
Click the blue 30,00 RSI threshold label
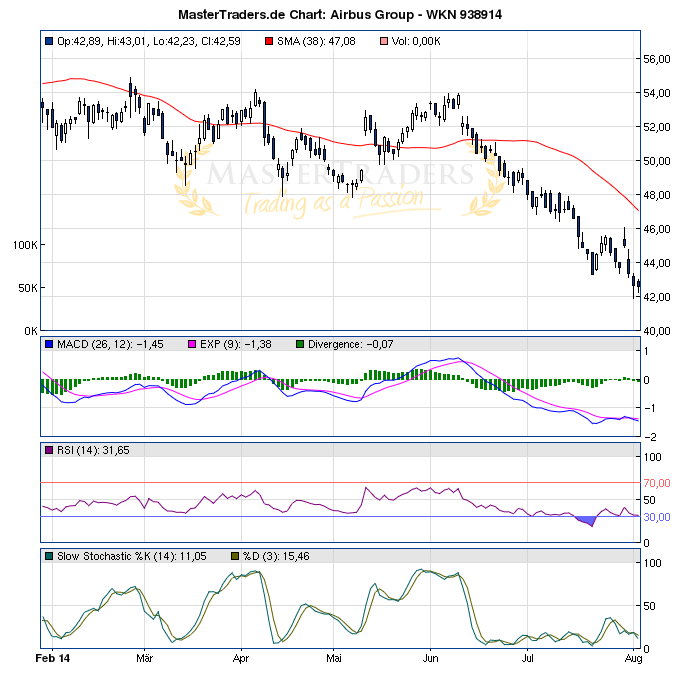657,517
